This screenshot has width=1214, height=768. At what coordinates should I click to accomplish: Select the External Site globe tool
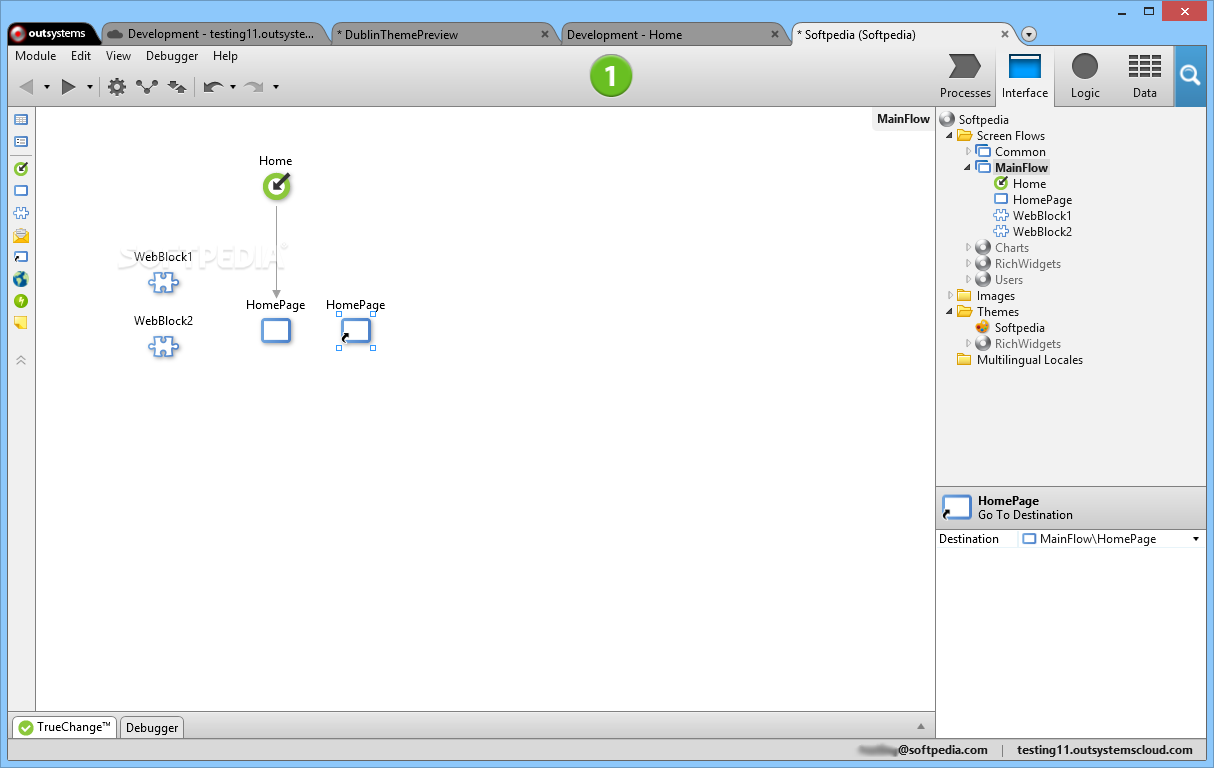(x=21, y=279)
